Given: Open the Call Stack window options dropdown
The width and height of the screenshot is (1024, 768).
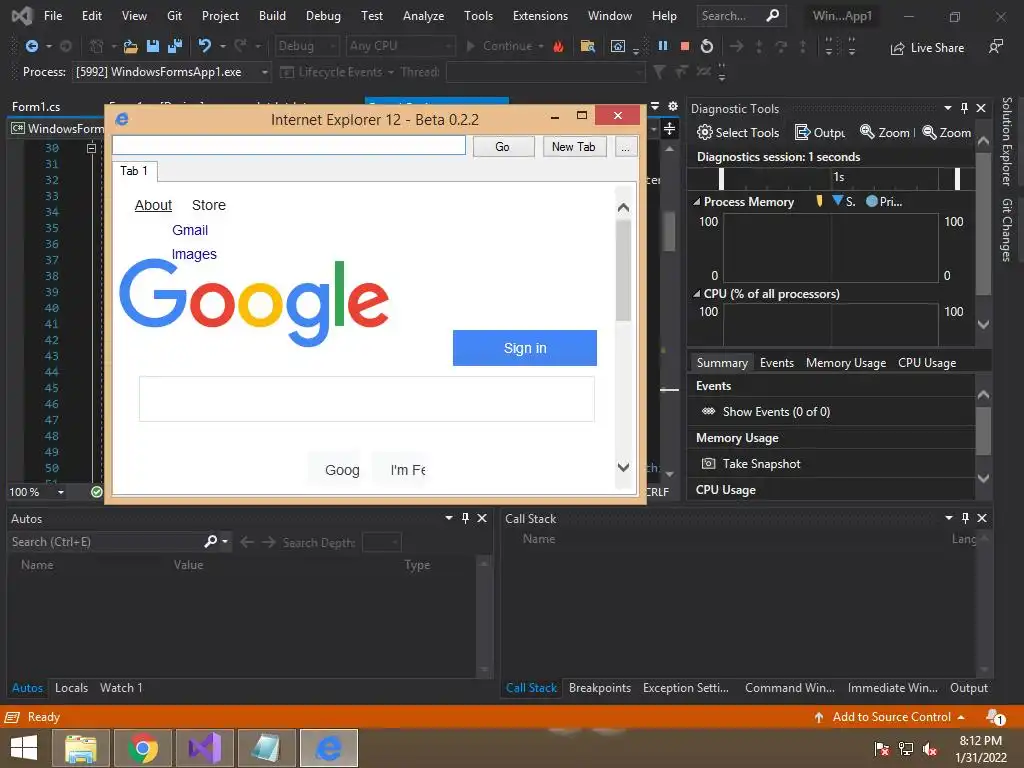Looking at the screenshot, I should 948,518.
